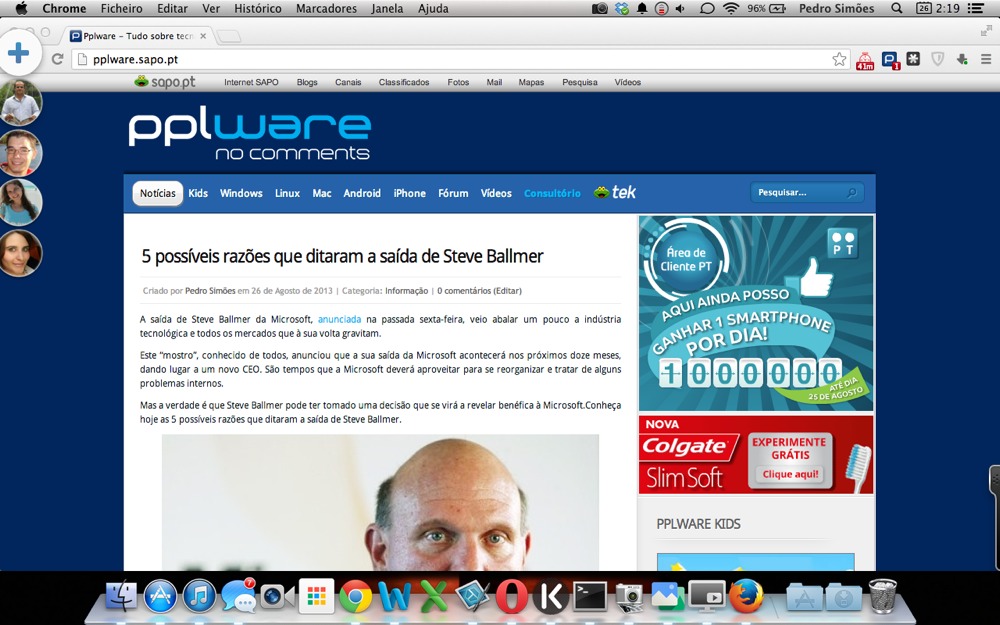
Task: Open Xcode from the dock
Action: click(x=473, y=596)
